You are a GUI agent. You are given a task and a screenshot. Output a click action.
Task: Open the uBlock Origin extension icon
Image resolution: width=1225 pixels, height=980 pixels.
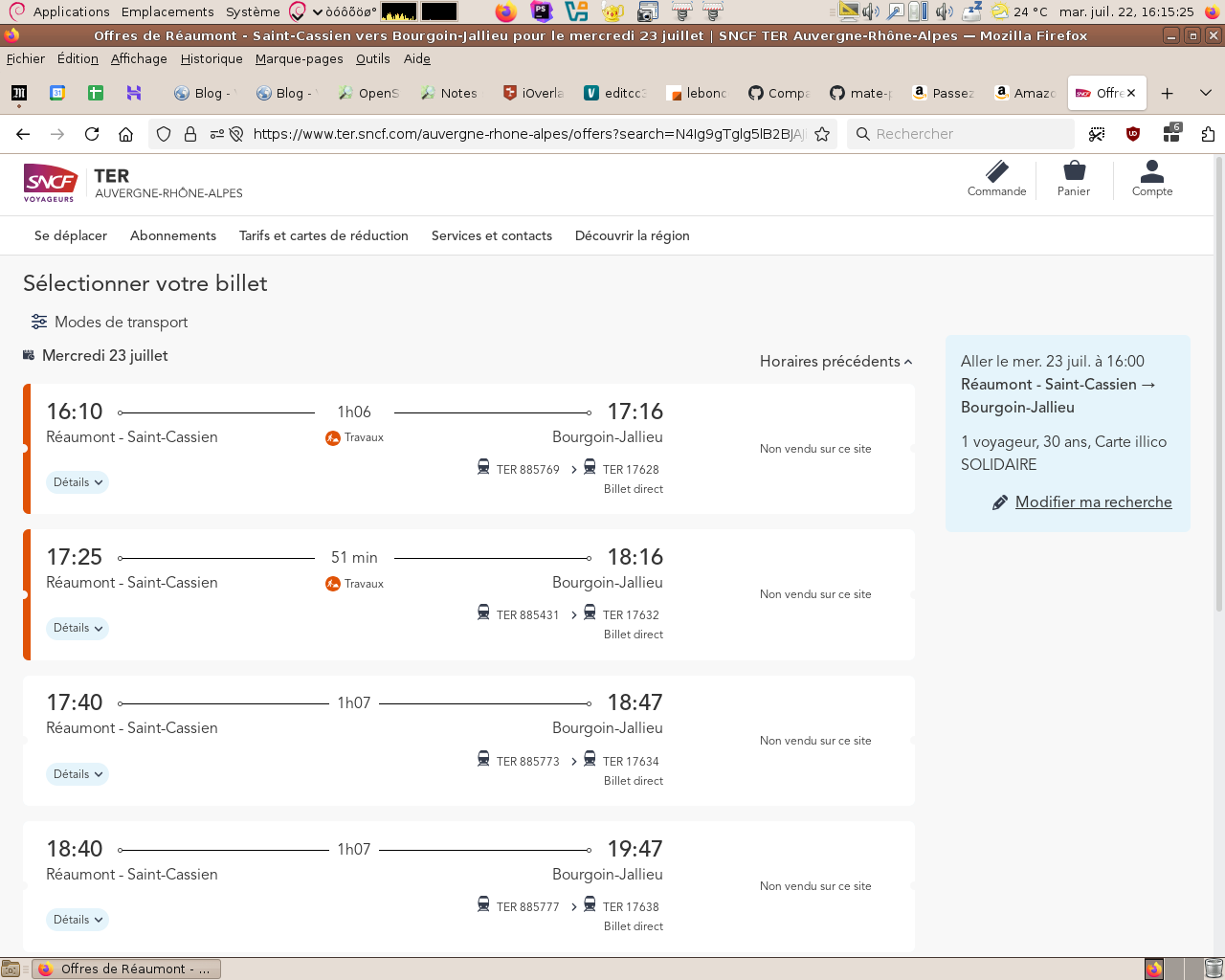tap(1133, 134)
